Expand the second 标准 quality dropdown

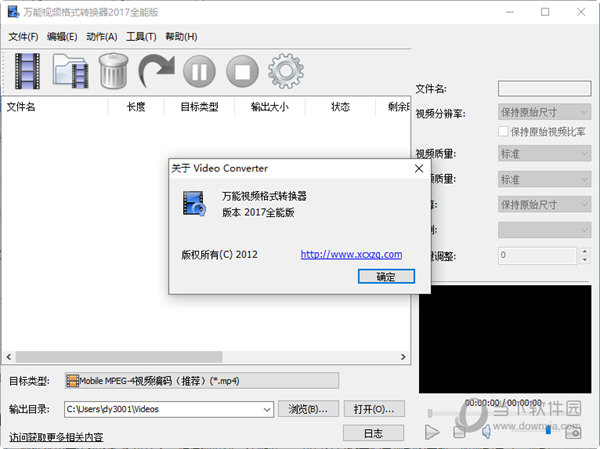[545, 179]
